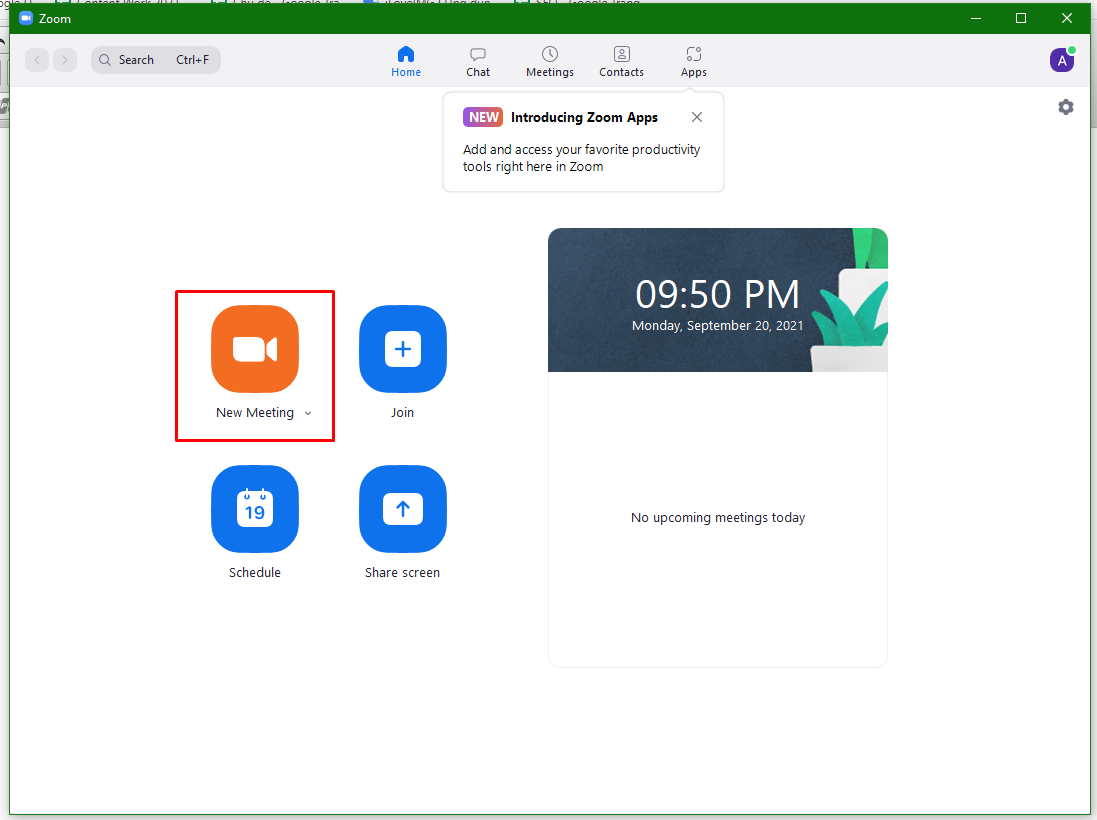Dismiss the Introducing Zoom Apps popup
The height and width of the screenshot is (820, 1097).
(x=697, y=117)
